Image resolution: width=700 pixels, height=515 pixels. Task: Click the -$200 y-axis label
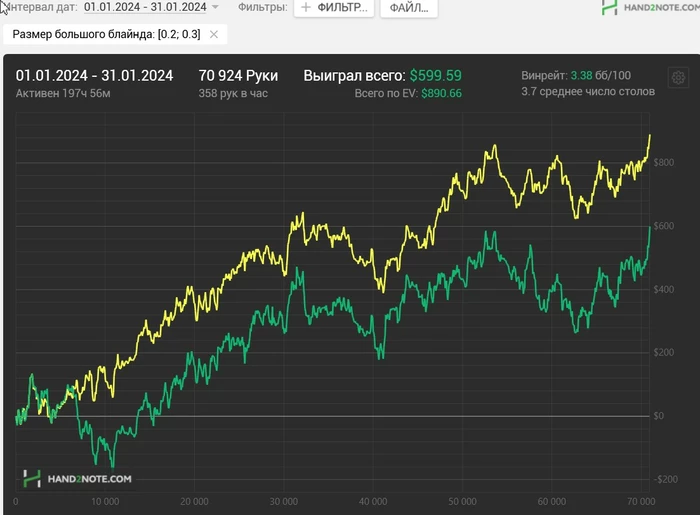coord(666,479)
